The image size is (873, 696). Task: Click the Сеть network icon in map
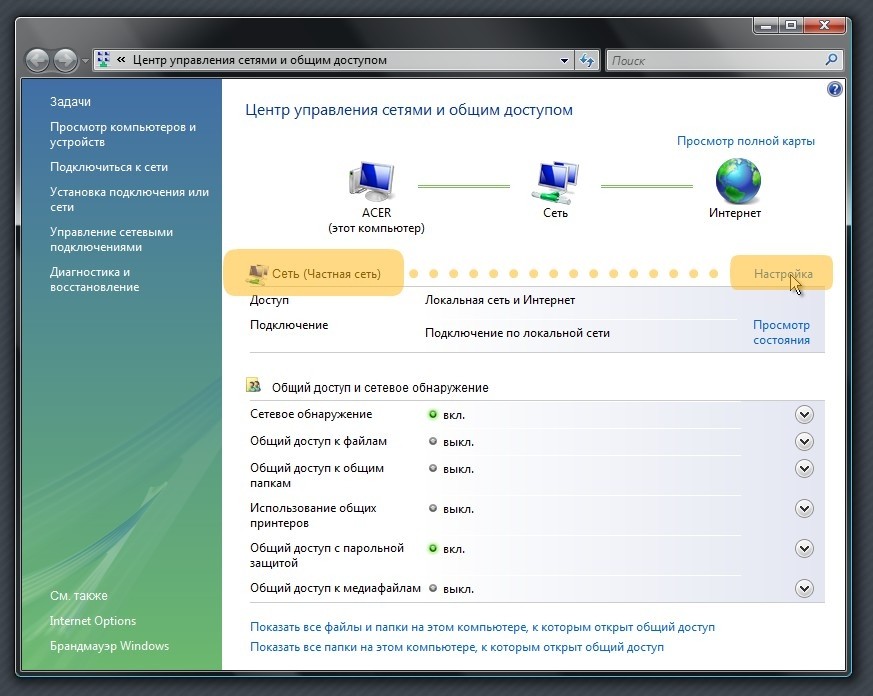555,182
